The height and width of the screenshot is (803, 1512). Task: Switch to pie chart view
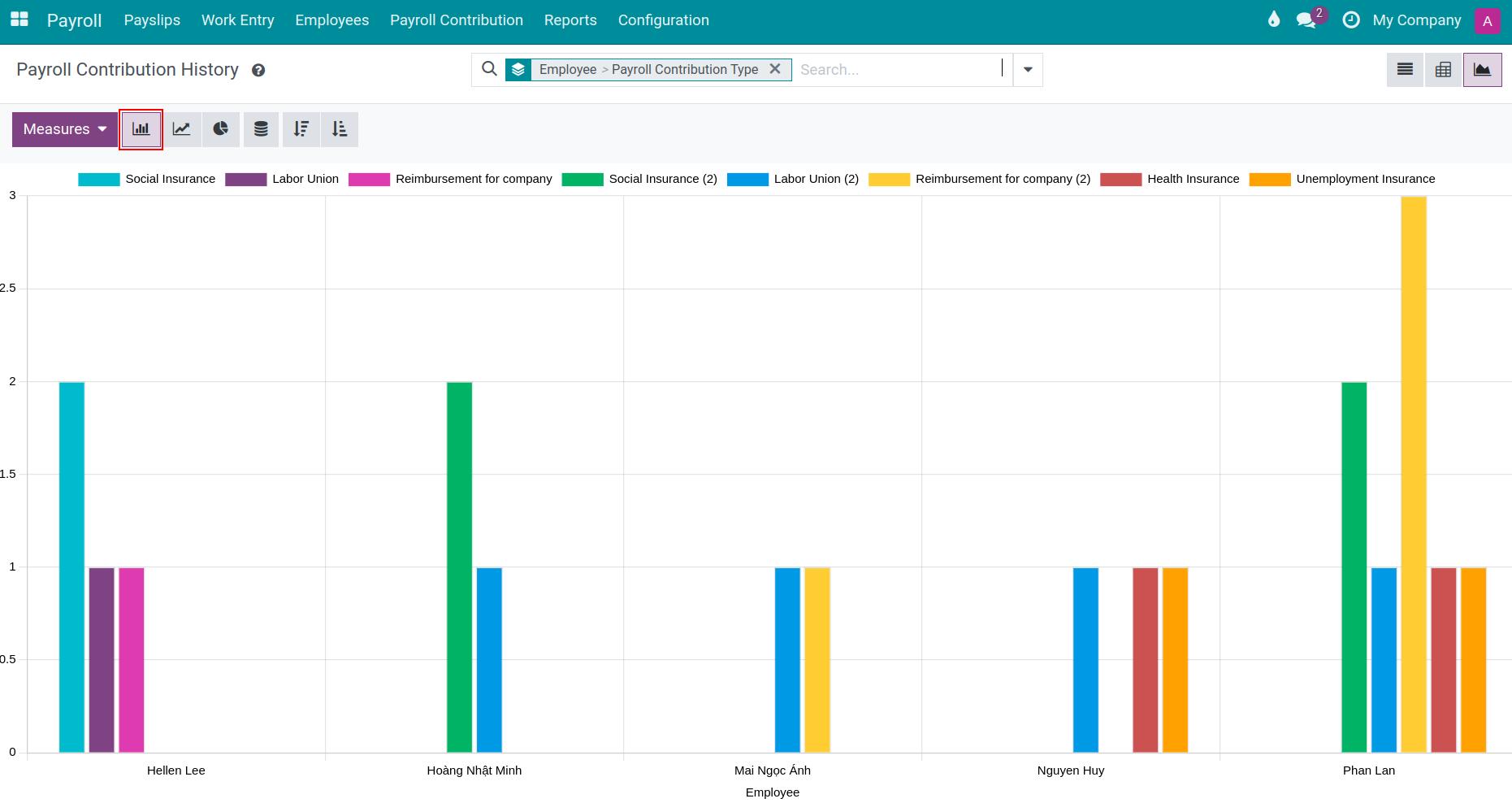point(220,128)
